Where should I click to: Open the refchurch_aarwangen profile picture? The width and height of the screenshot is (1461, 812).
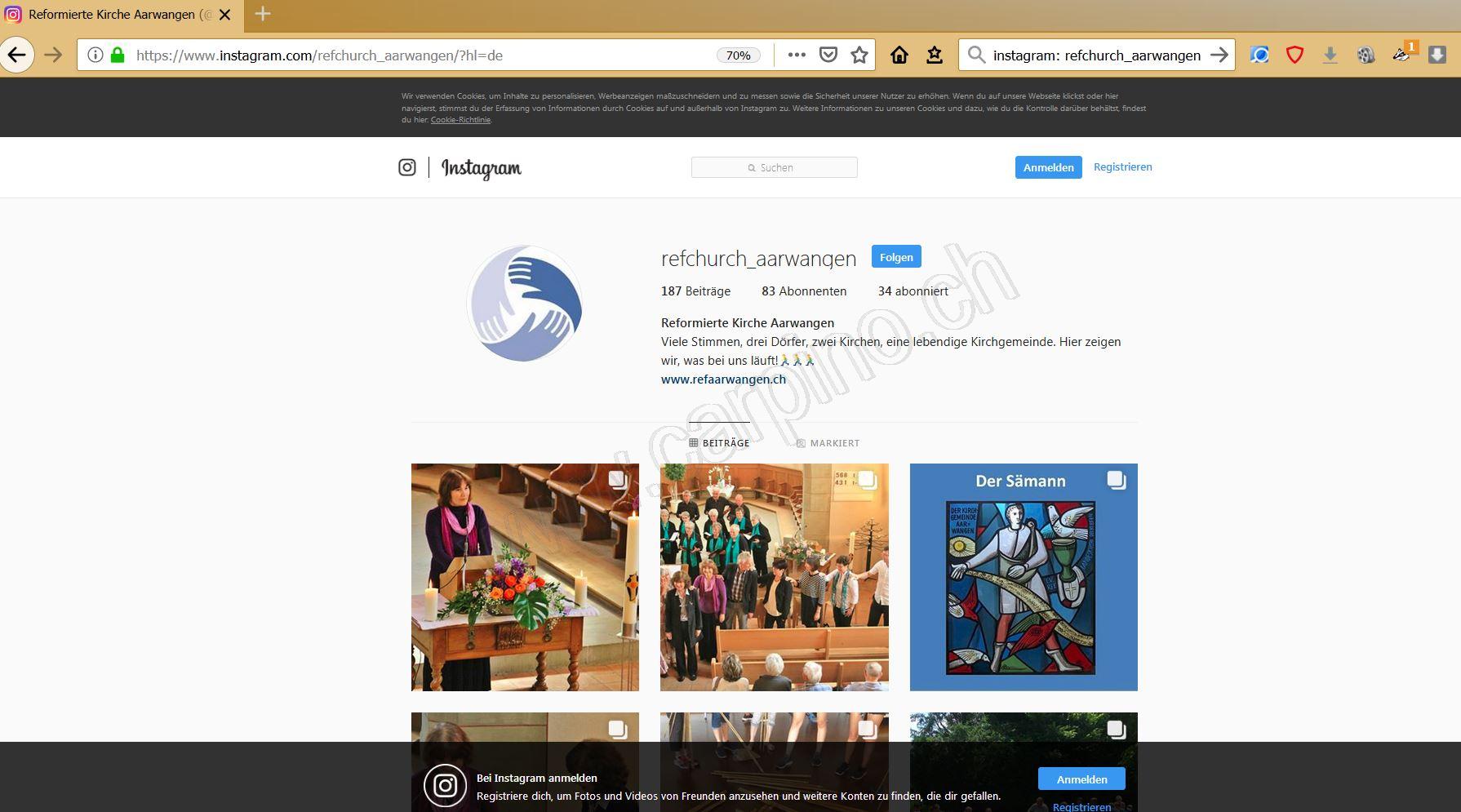click(525, 304)
